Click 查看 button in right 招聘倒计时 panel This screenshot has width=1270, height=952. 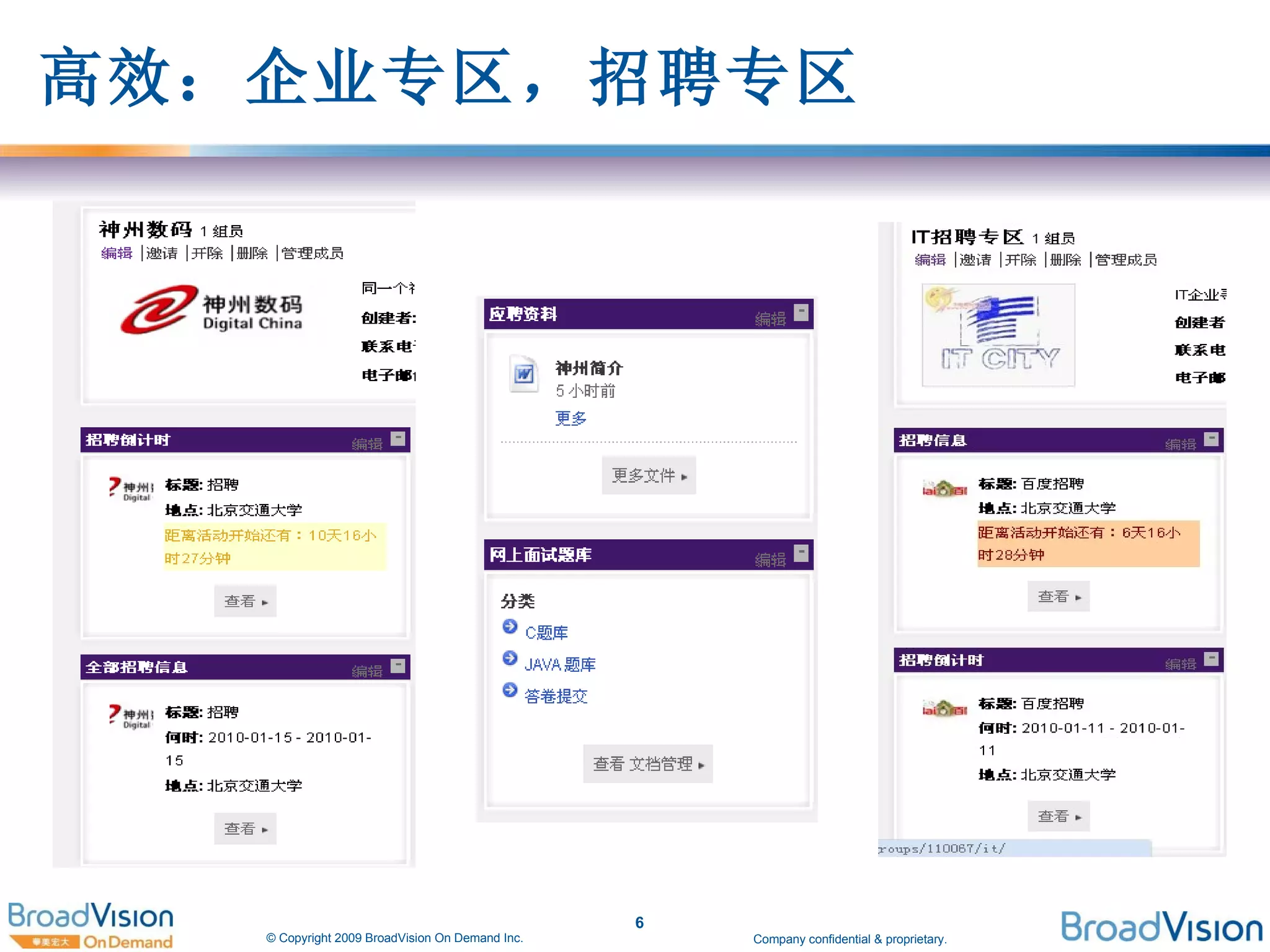click(1059, 816)
